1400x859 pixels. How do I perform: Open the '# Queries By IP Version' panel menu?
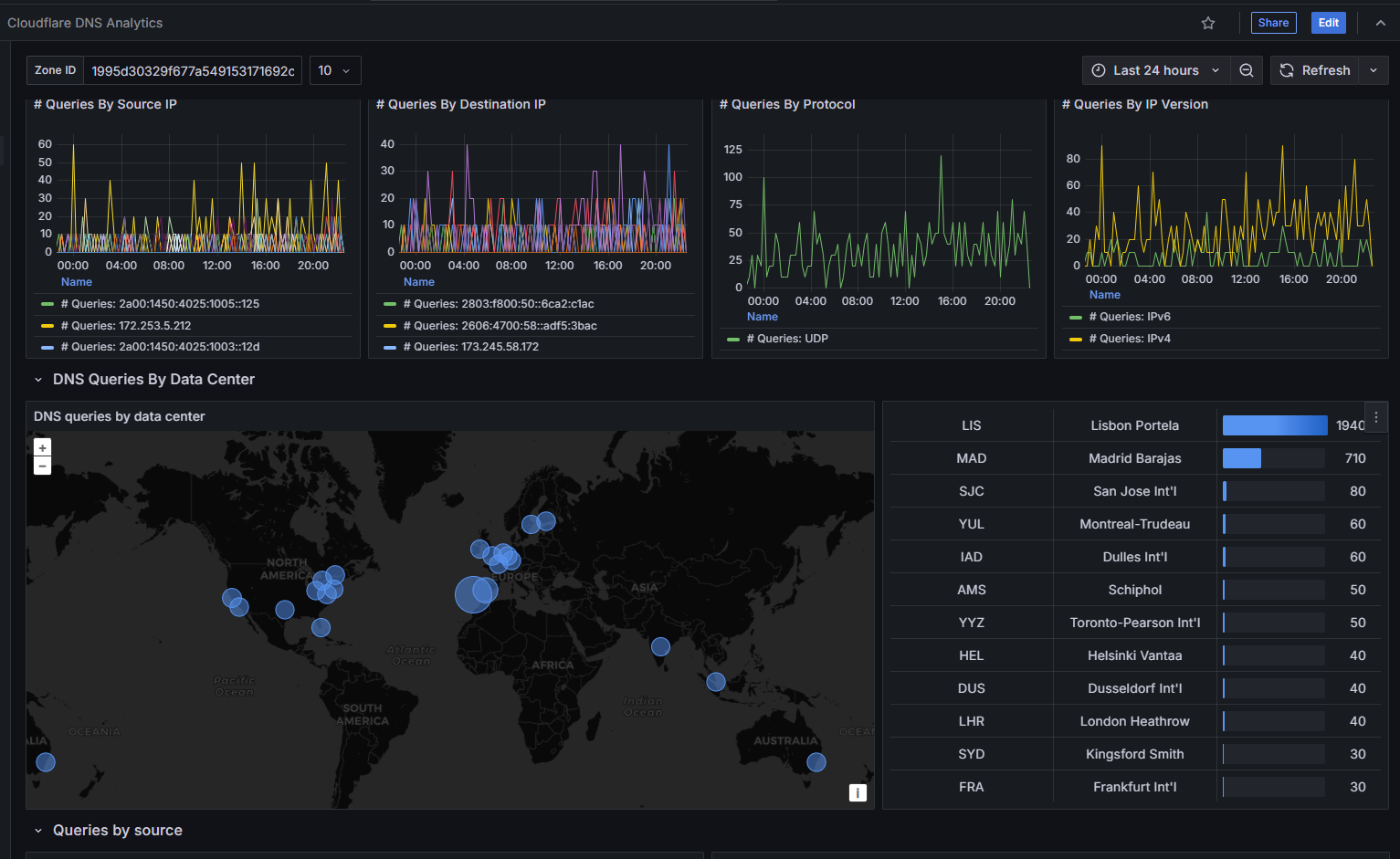tap(1135, 104)
